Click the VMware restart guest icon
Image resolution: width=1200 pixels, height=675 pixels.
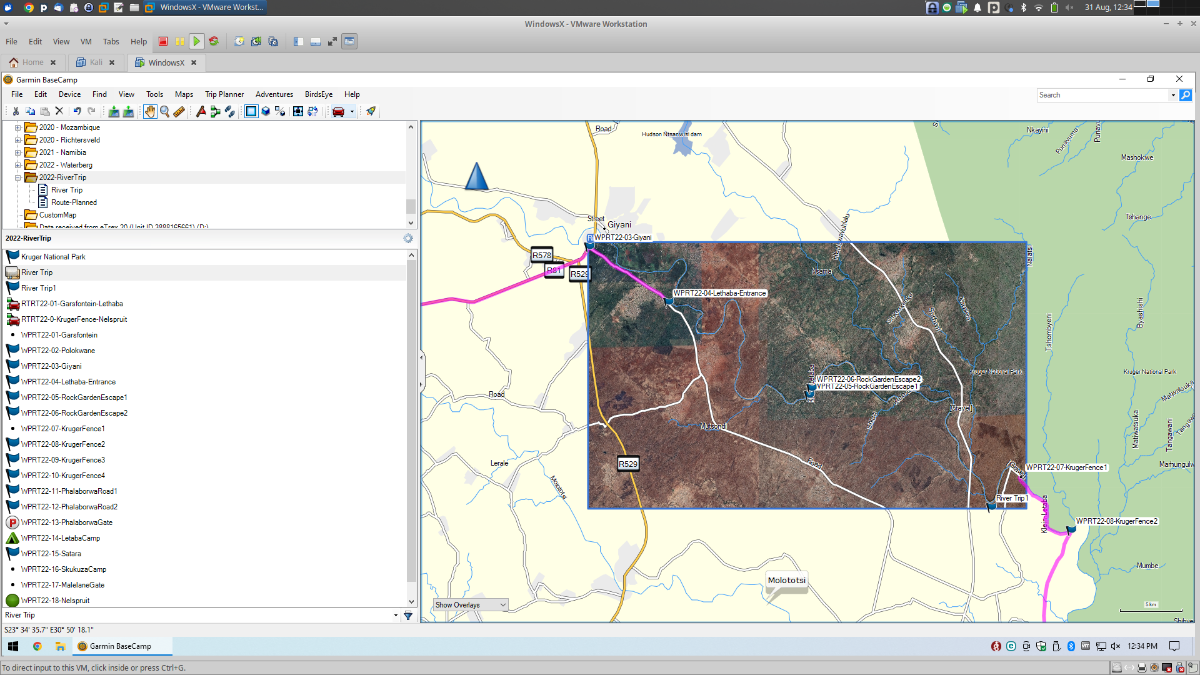213,41
